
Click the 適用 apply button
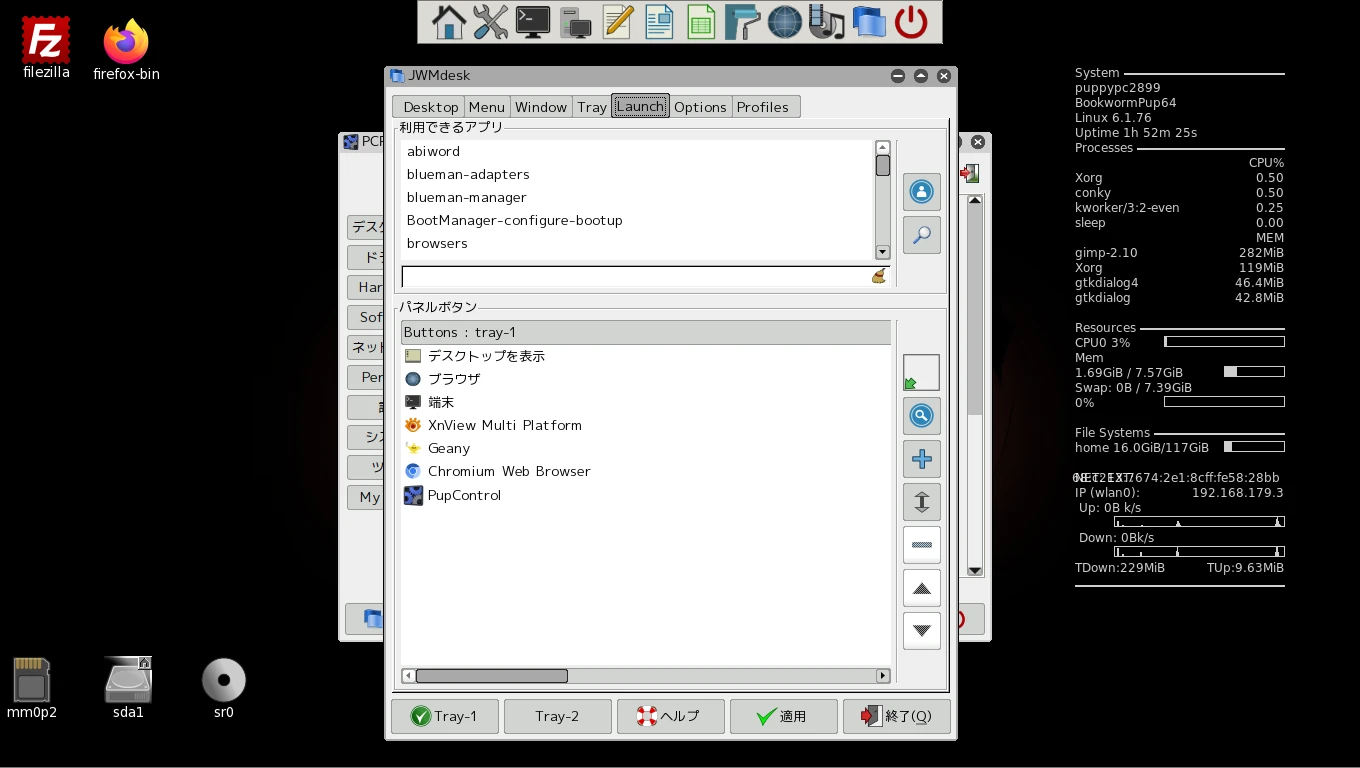pyautogui.click(x=783, y=716)
